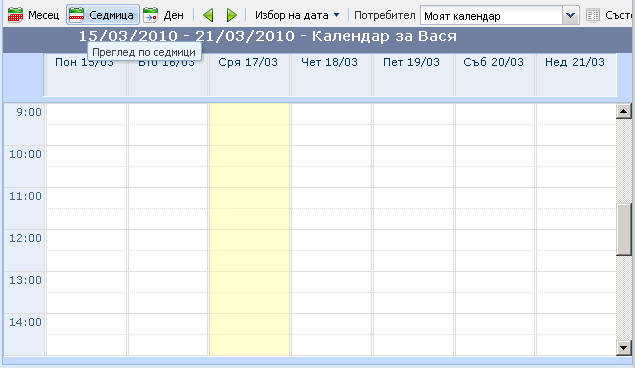The width and height of the screenshot is (635, 368).
Task: Click the vertical scrollbar thumb
Action: [624, 230]
